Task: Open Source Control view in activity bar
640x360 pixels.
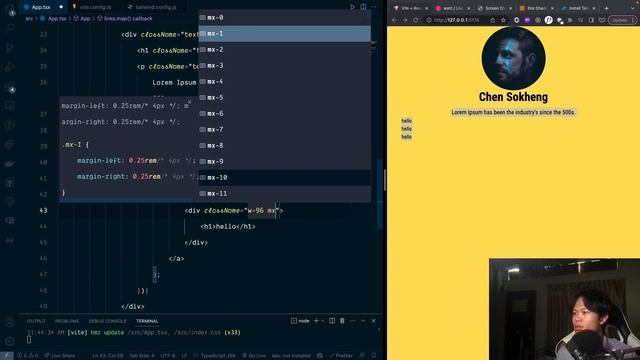Action: point(10,48)
